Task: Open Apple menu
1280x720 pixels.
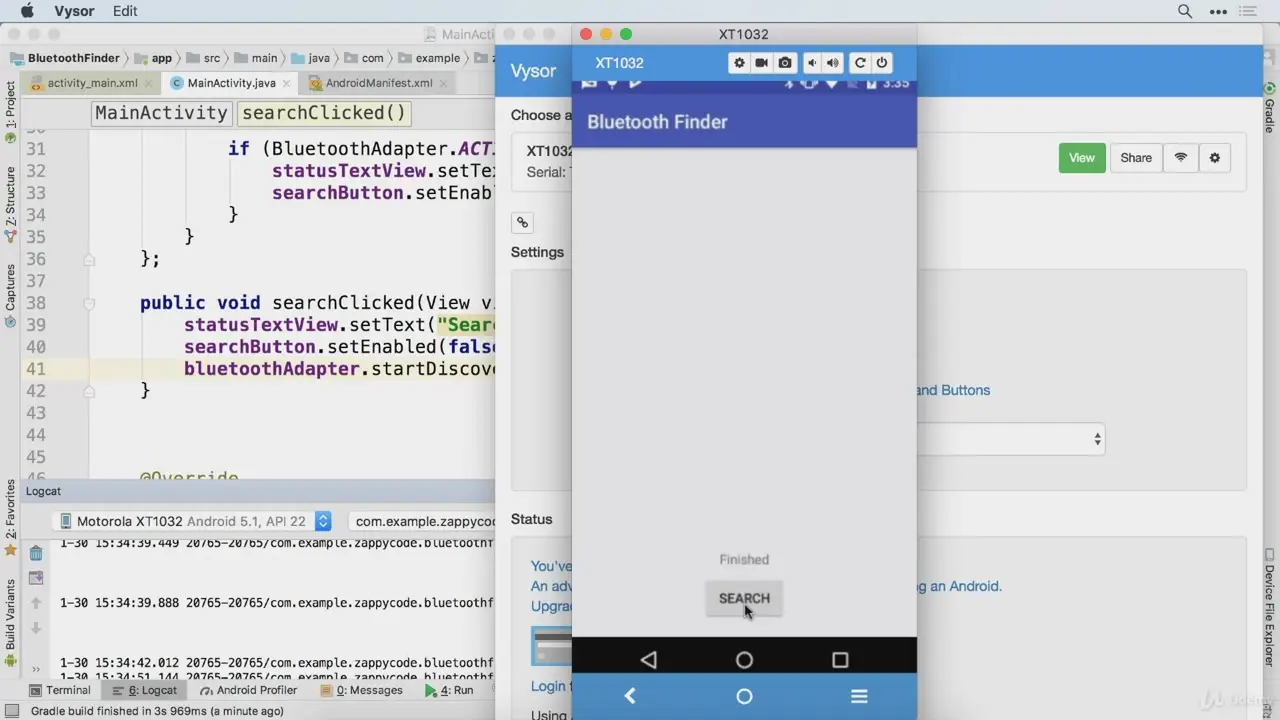Action: tap(28, 11)
